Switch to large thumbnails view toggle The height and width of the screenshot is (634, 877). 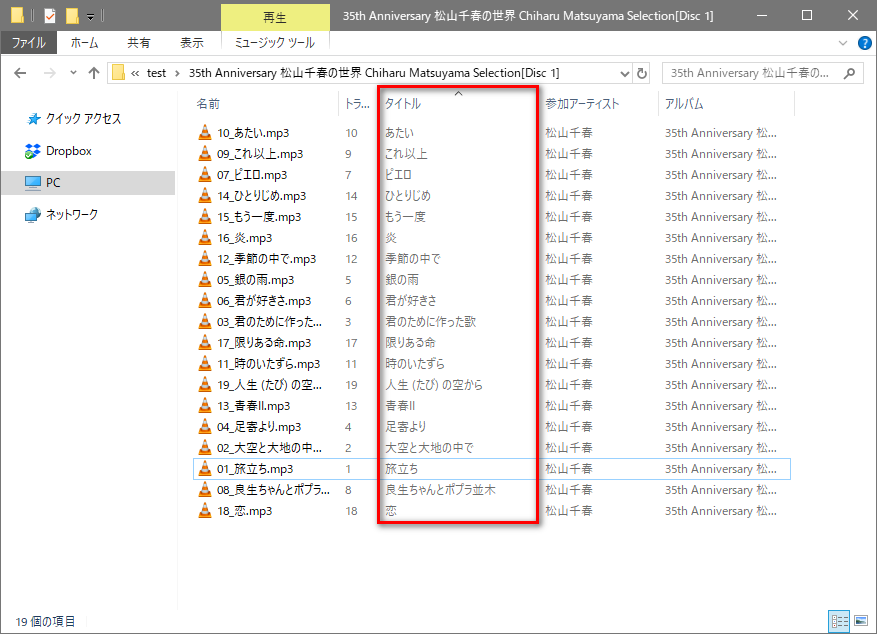click(861, 621)
